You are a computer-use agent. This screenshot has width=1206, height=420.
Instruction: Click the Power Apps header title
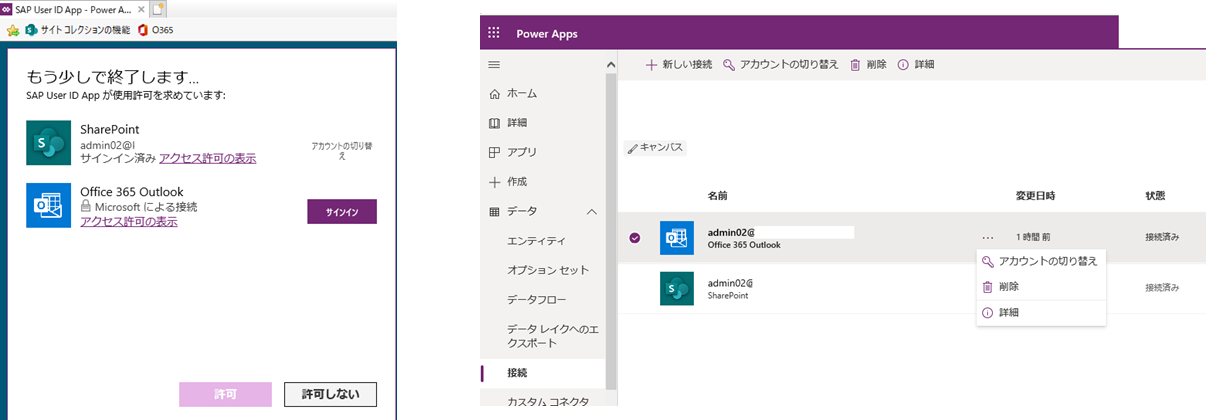point(546,34)
